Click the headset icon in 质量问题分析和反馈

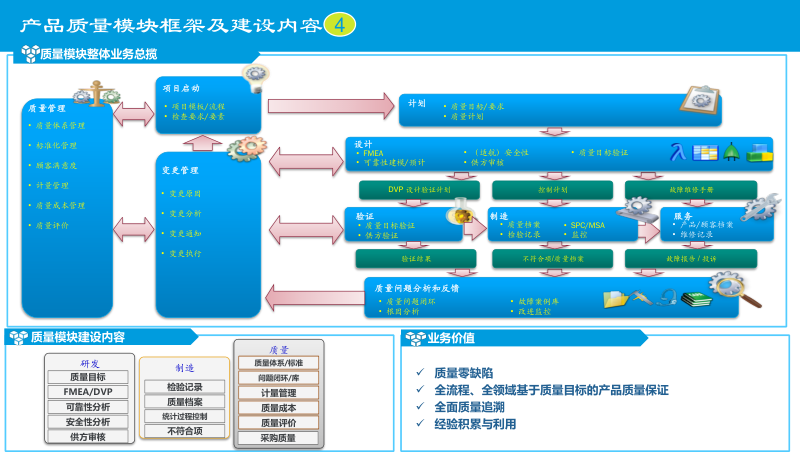pos(667,297)
